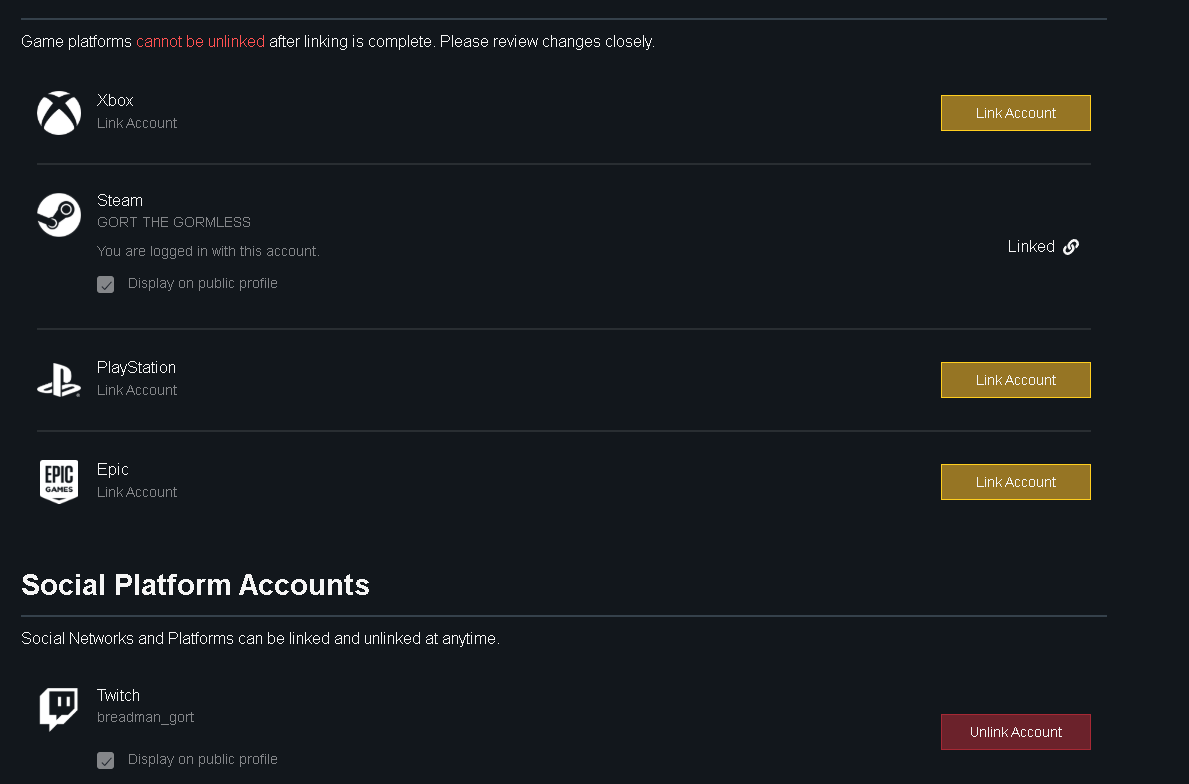Image resolution: width=1189 pixels, height=784 pixels.
Task: Click the Linked status text for Steam
Action: (x=1031, y=247)
